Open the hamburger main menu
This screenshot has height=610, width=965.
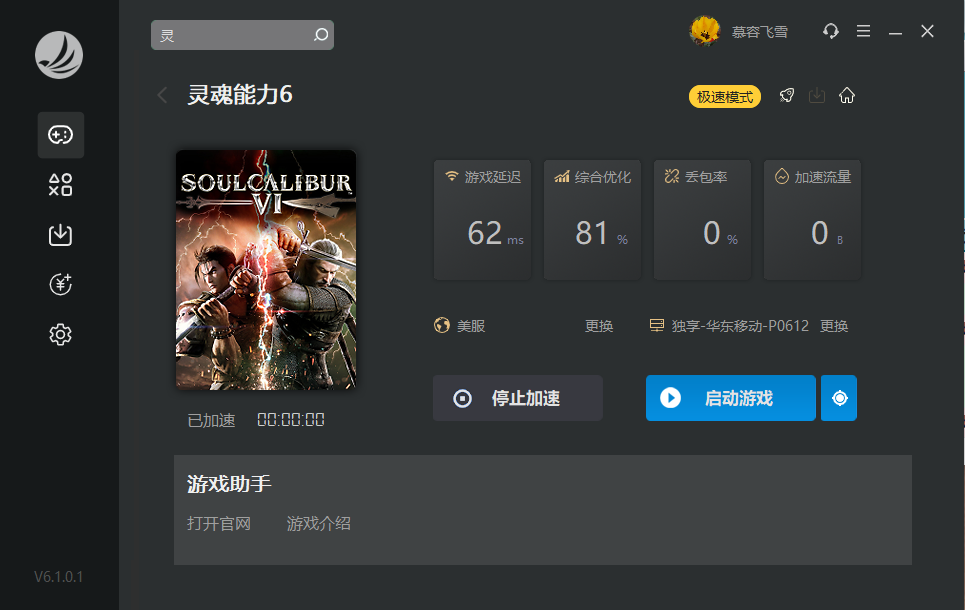coord(863,32)
